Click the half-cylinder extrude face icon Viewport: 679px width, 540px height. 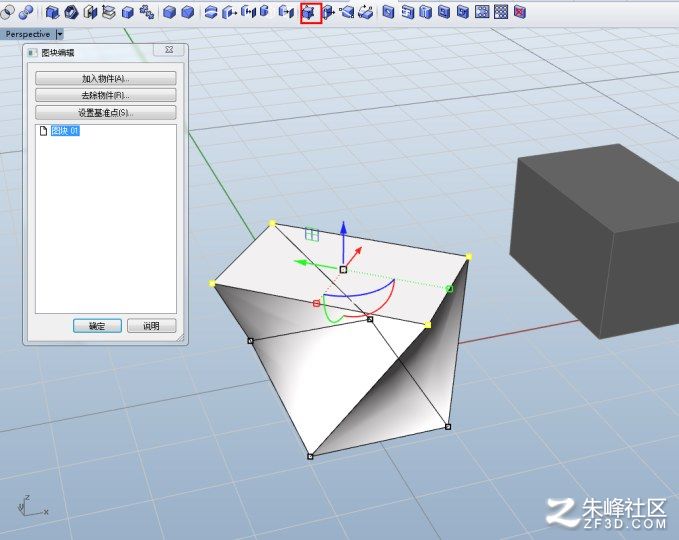pos(265,13)
